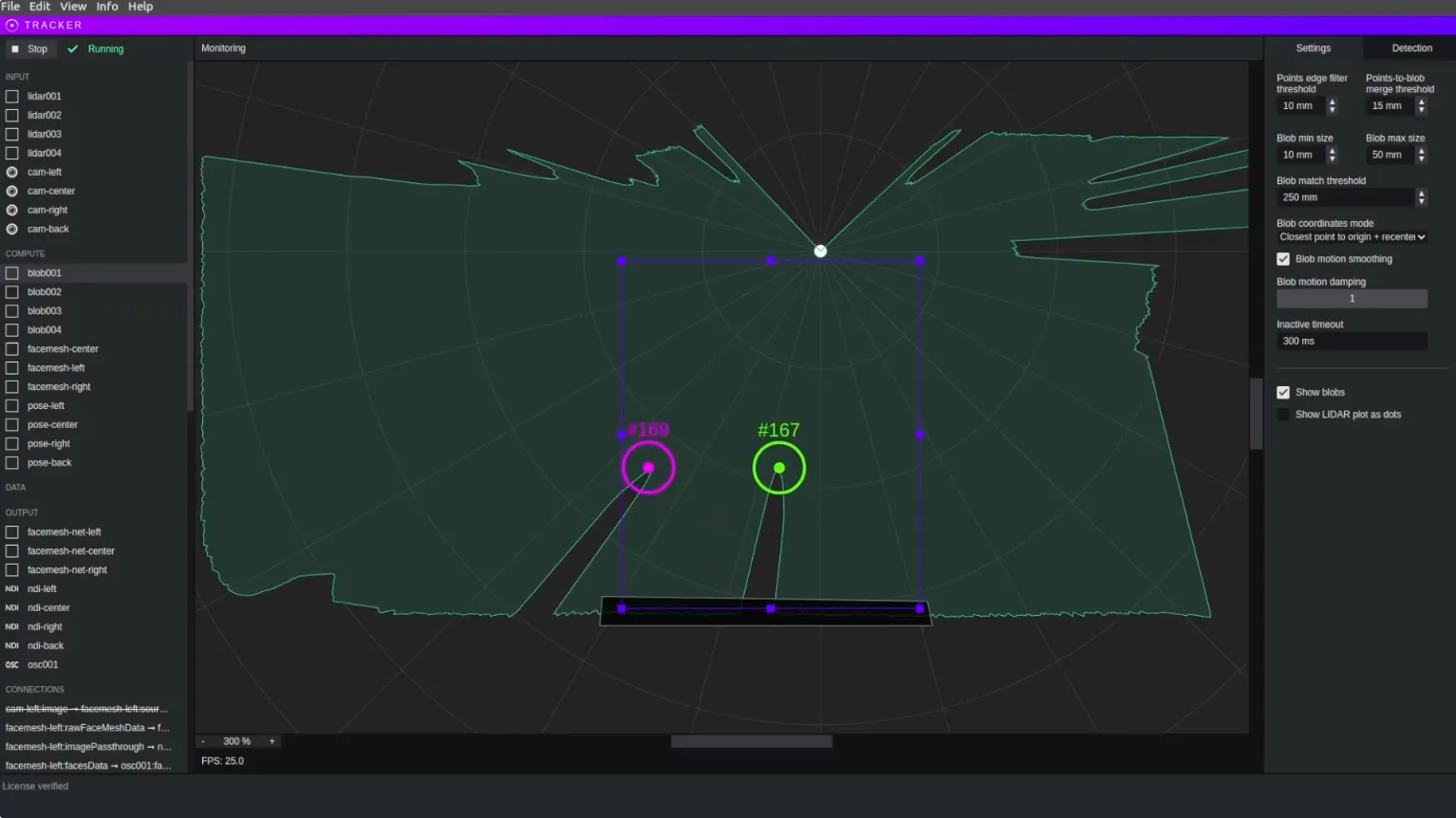Enable Show LIDAR plot as dots

click(1283, 415)
